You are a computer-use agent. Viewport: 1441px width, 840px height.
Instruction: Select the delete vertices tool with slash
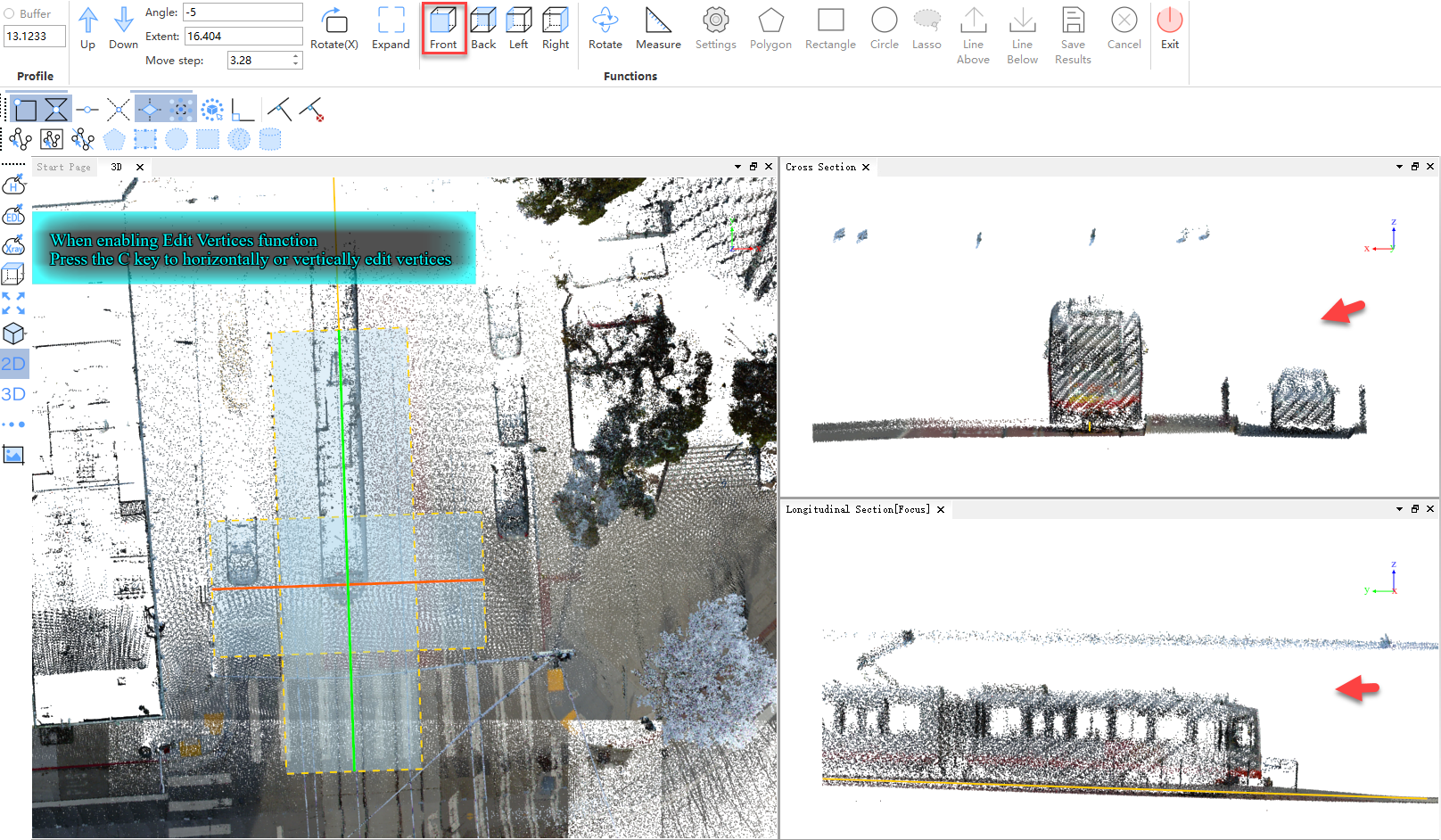pyautogui.click(x=83, y=139)
